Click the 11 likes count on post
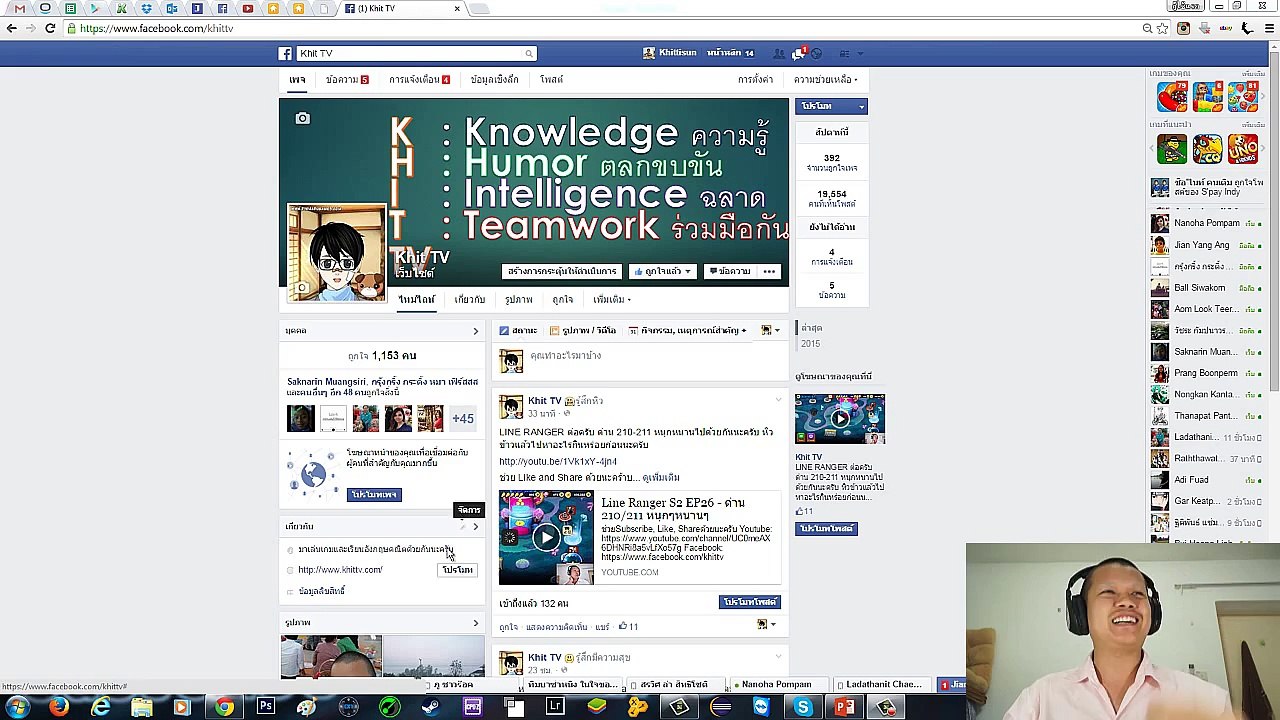1280x720 pixels. click(x=628, y=627)
